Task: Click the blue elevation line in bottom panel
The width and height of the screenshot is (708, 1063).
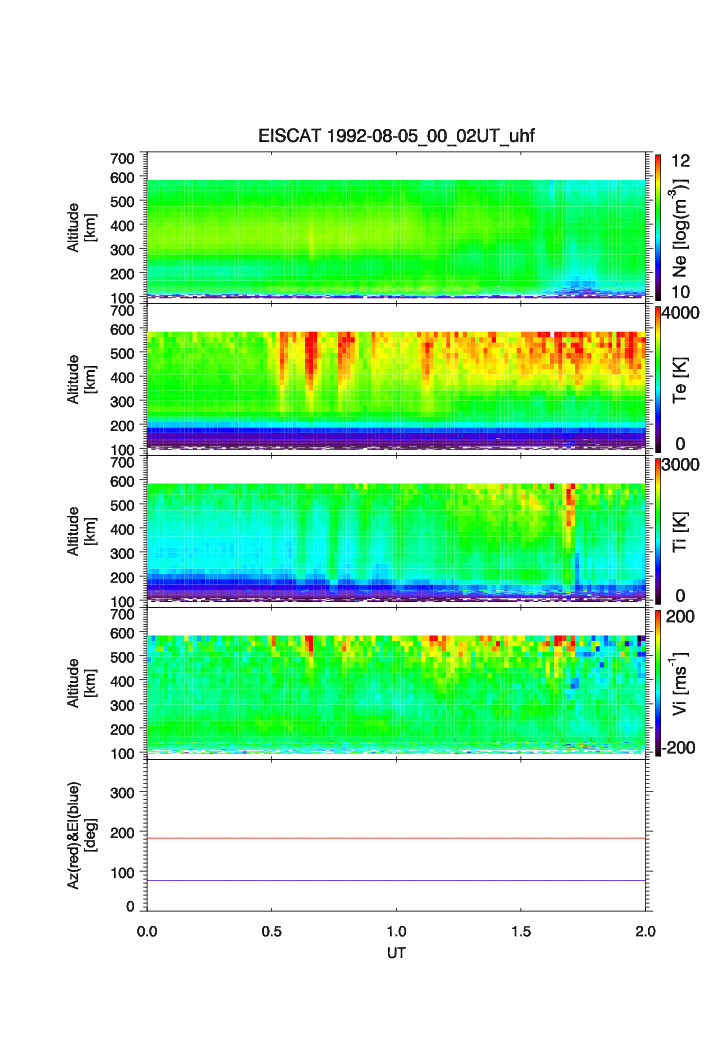Action: click(396, 881)
